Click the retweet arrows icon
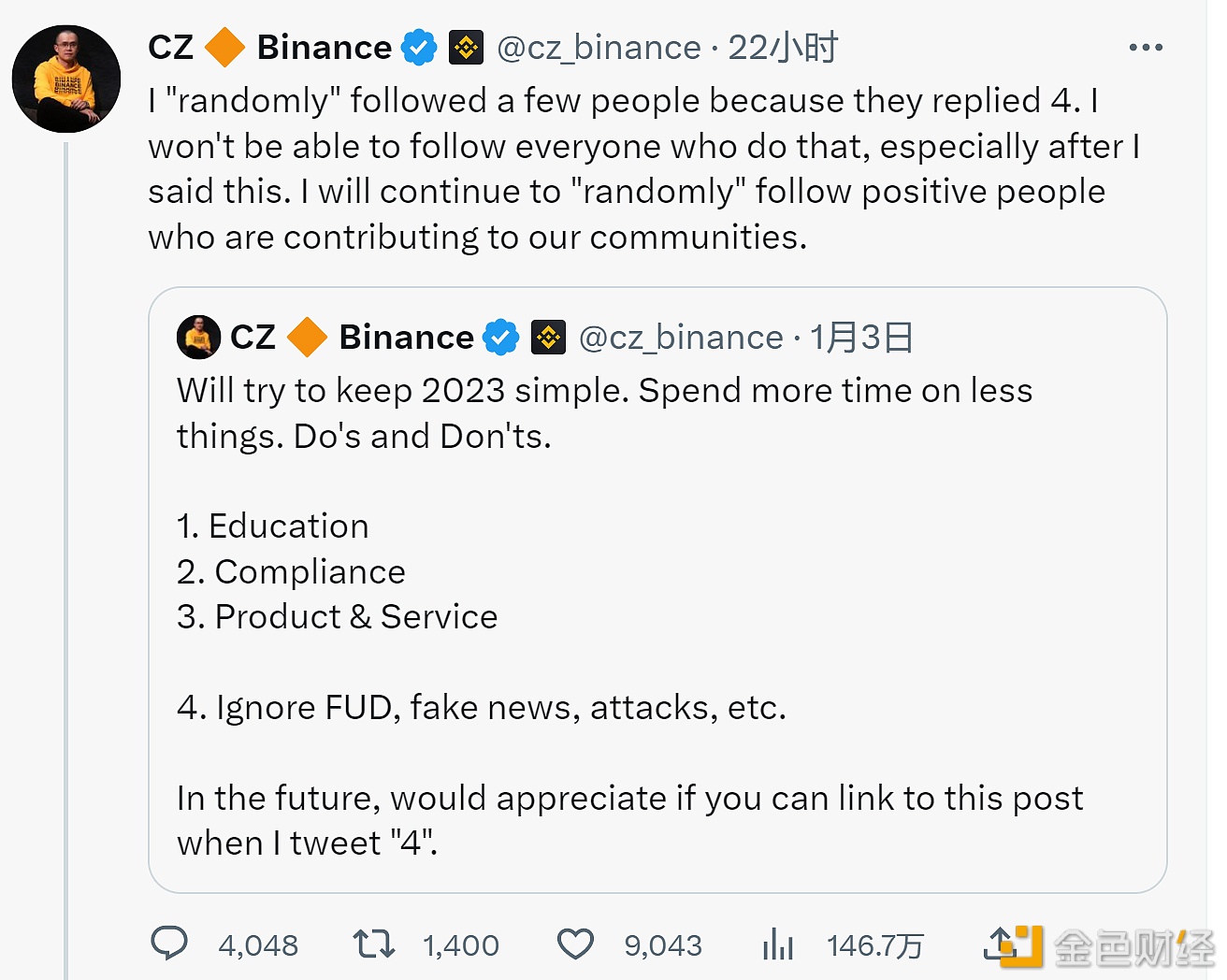Viewport: 1227px width, 980px height. coord(373,944)
